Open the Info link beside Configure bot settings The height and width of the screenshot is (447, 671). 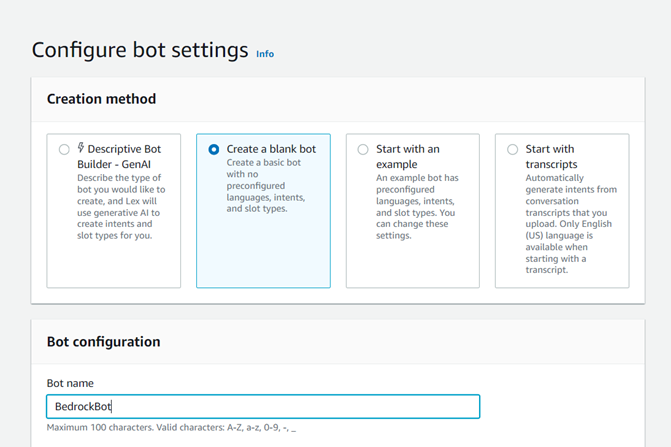coord(265,54)
